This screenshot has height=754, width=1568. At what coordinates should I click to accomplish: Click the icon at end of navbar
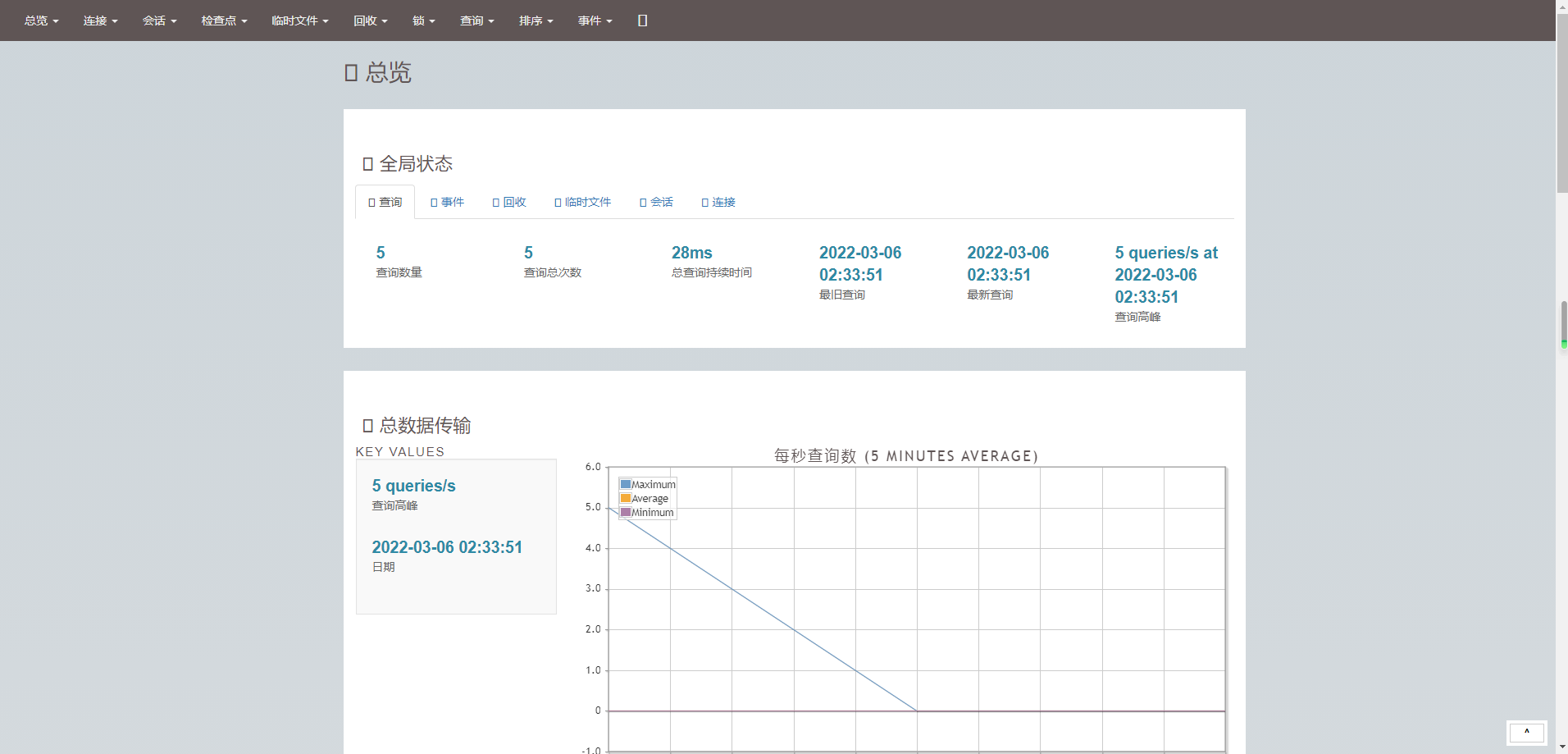coord(643,21)
